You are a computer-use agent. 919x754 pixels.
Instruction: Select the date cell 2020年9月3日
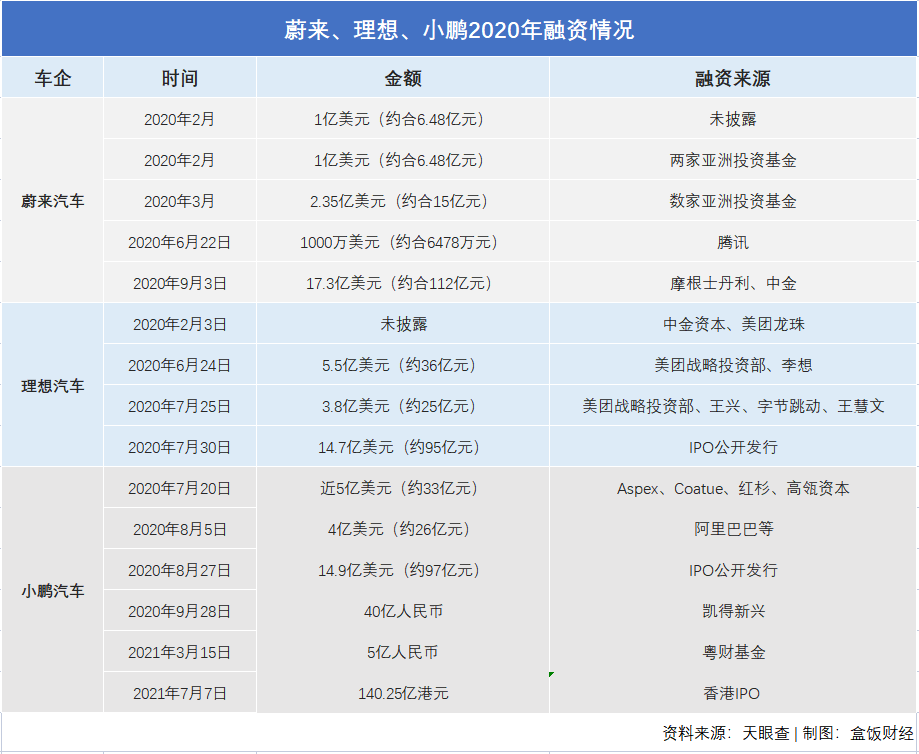pos(180,283)
